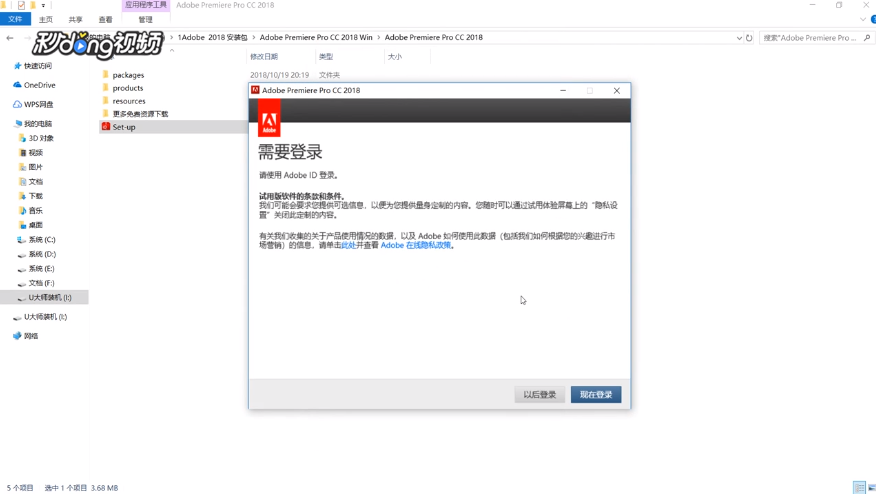Click the 以后登录 sign-in-later button
Image resolution: width=876 pixels, height=494 pixels.
[539, 395]
